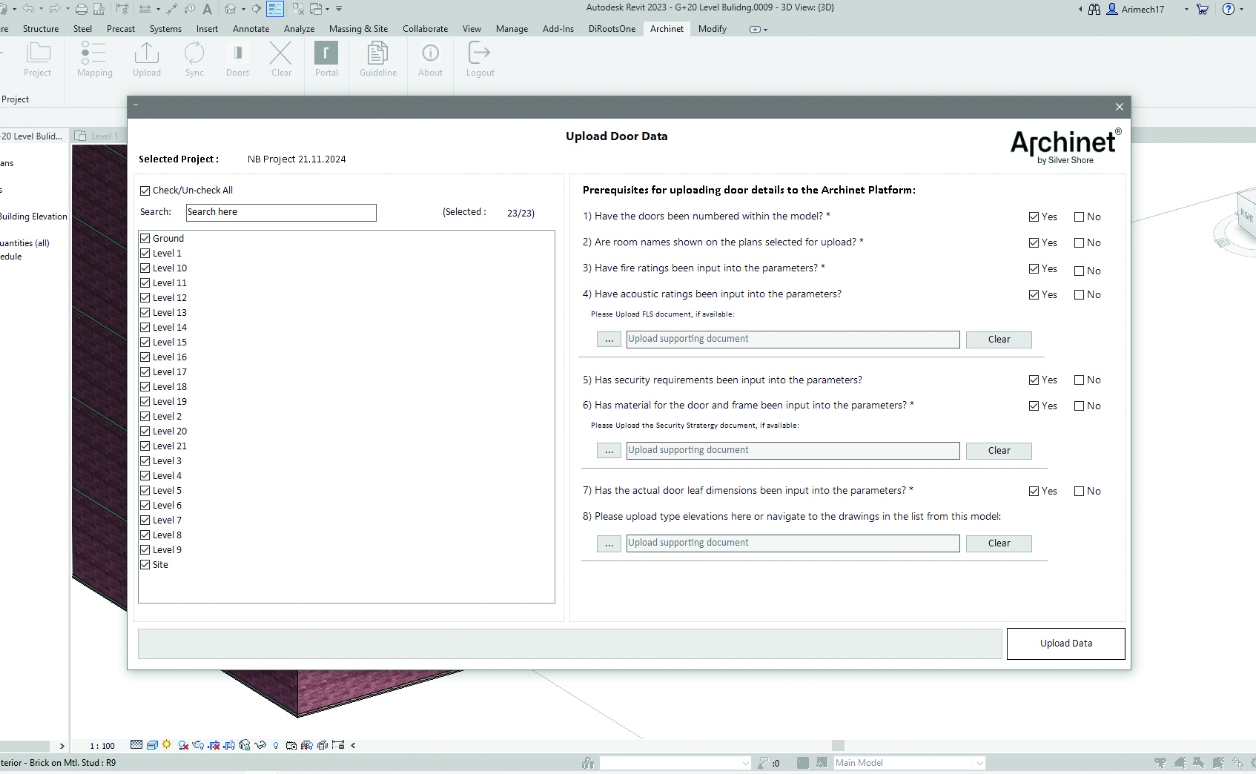Toggle the Check/Un-check All checkbox

point(146,190)
